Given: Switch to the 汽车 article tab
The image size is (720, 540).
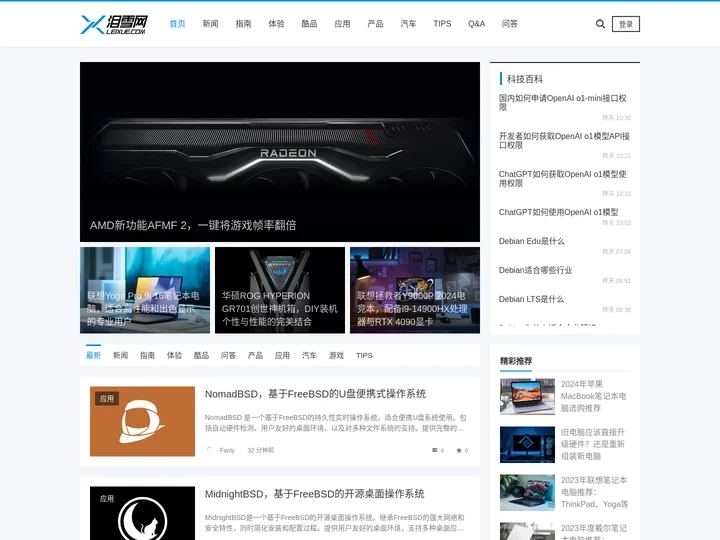Looking at the screenshot, I should (309, 355).
